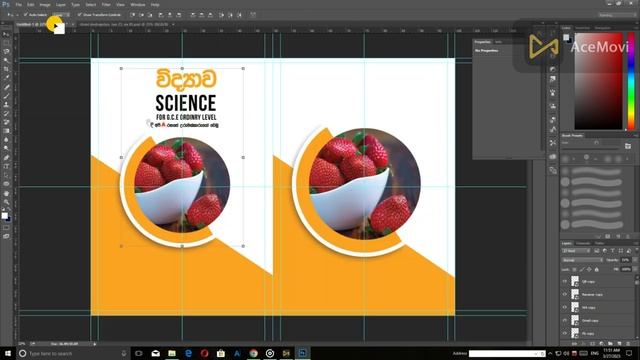Switch to the Channels tab

point(583,243)
